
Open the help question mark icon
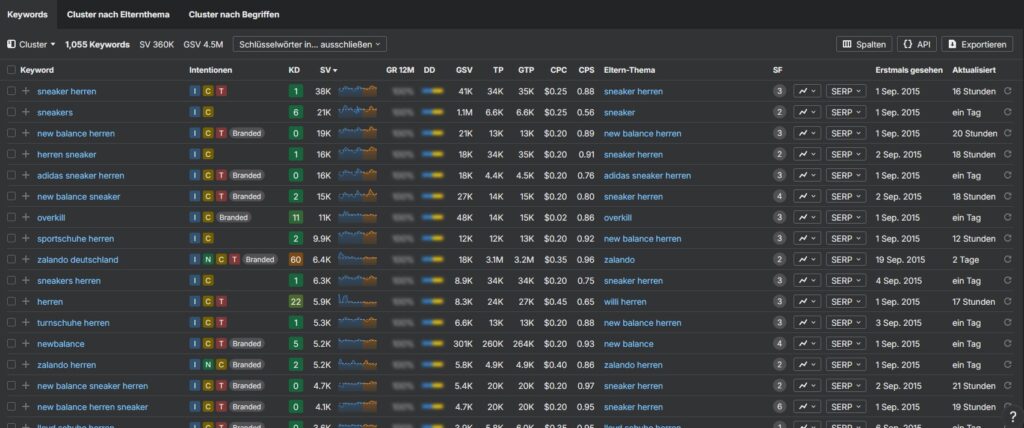1012,416
